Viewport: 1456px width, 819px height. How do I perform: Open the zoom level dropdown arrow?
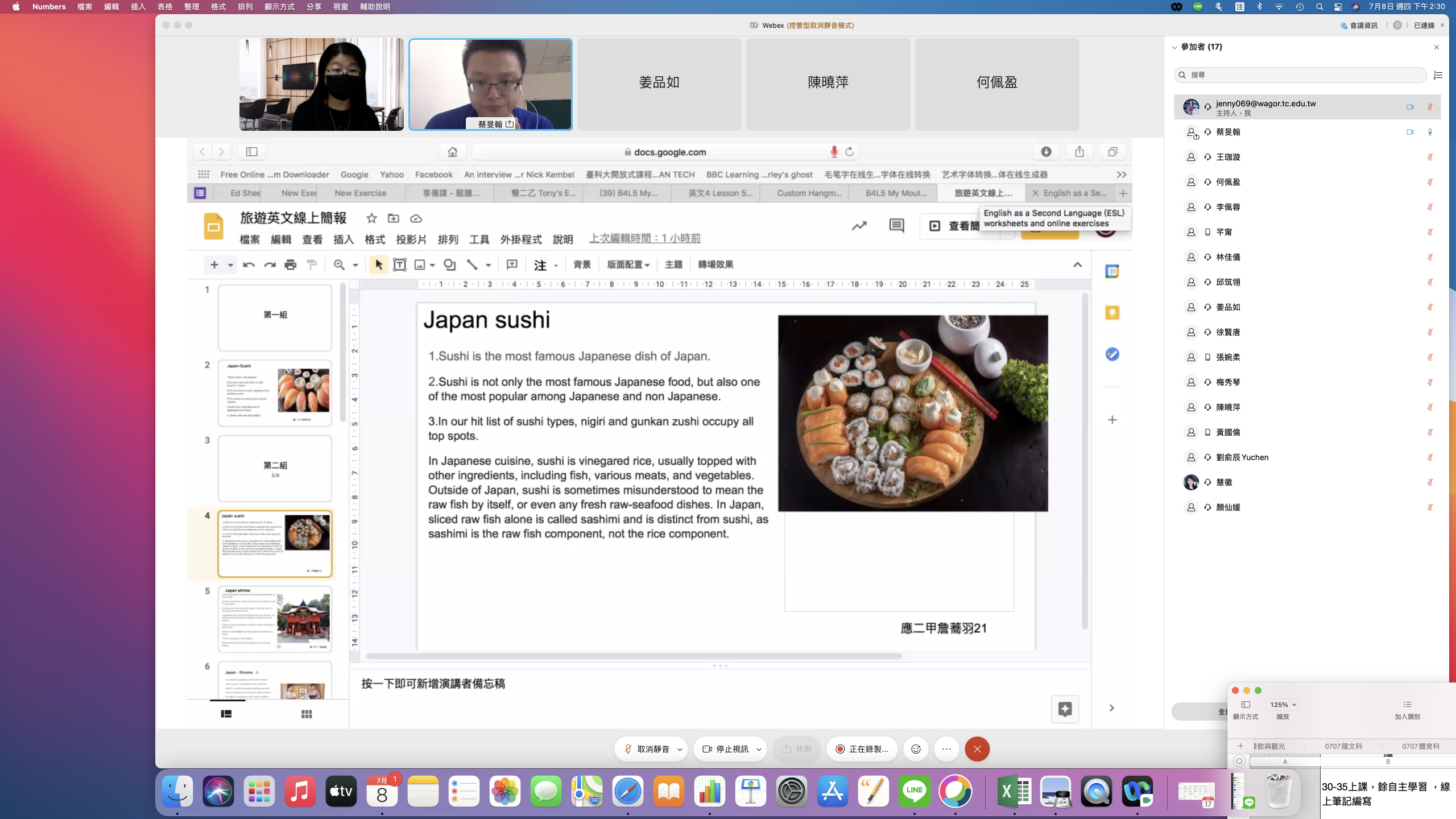coord(355,264)
